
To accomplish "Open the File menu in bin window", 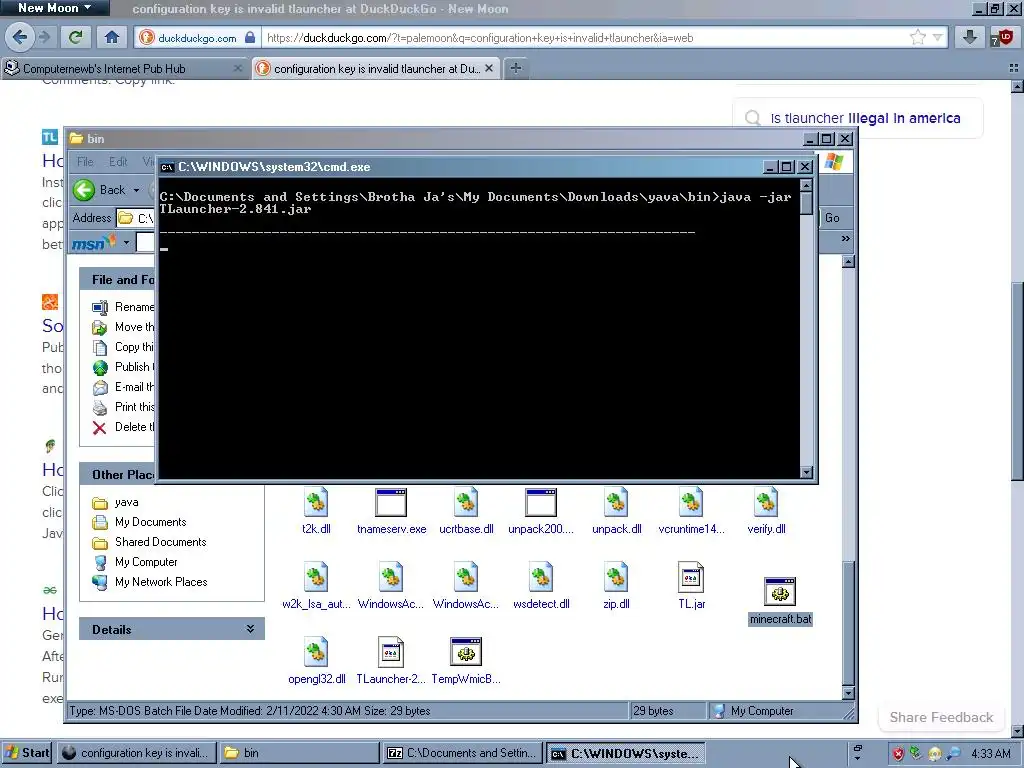I will tap(85, 161).
